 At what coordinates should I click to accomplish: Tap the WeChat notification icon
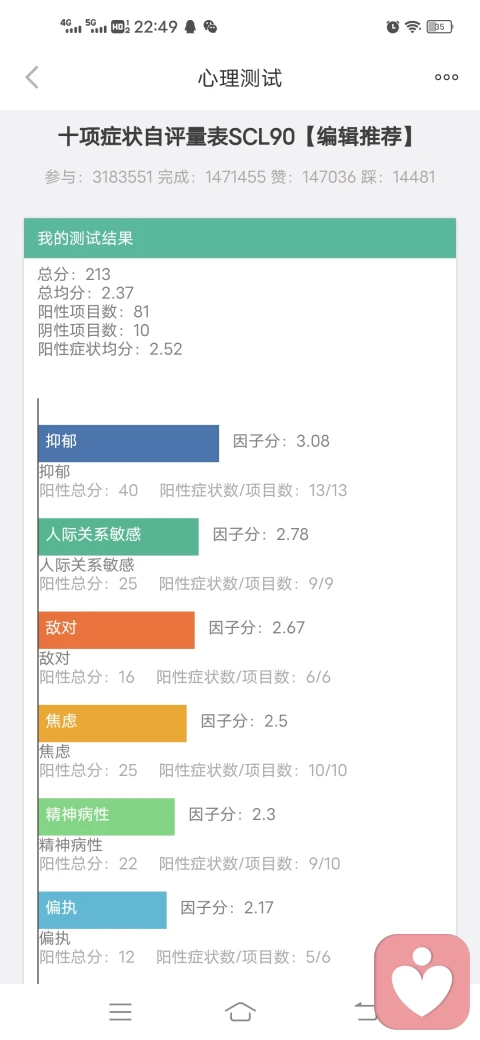click(x=210, y=27)
